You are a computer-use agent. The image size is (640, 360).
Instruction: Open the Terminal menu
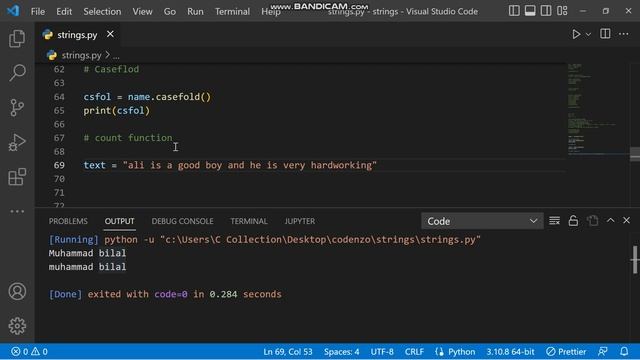pos(232,11)
